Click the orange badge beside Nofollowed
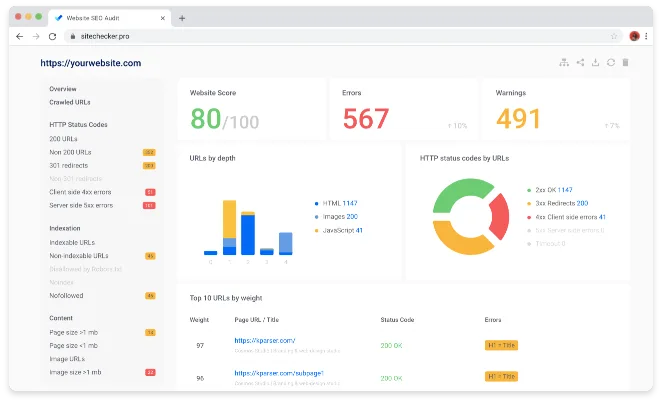662x403 pixels. [x=150, y=296]
